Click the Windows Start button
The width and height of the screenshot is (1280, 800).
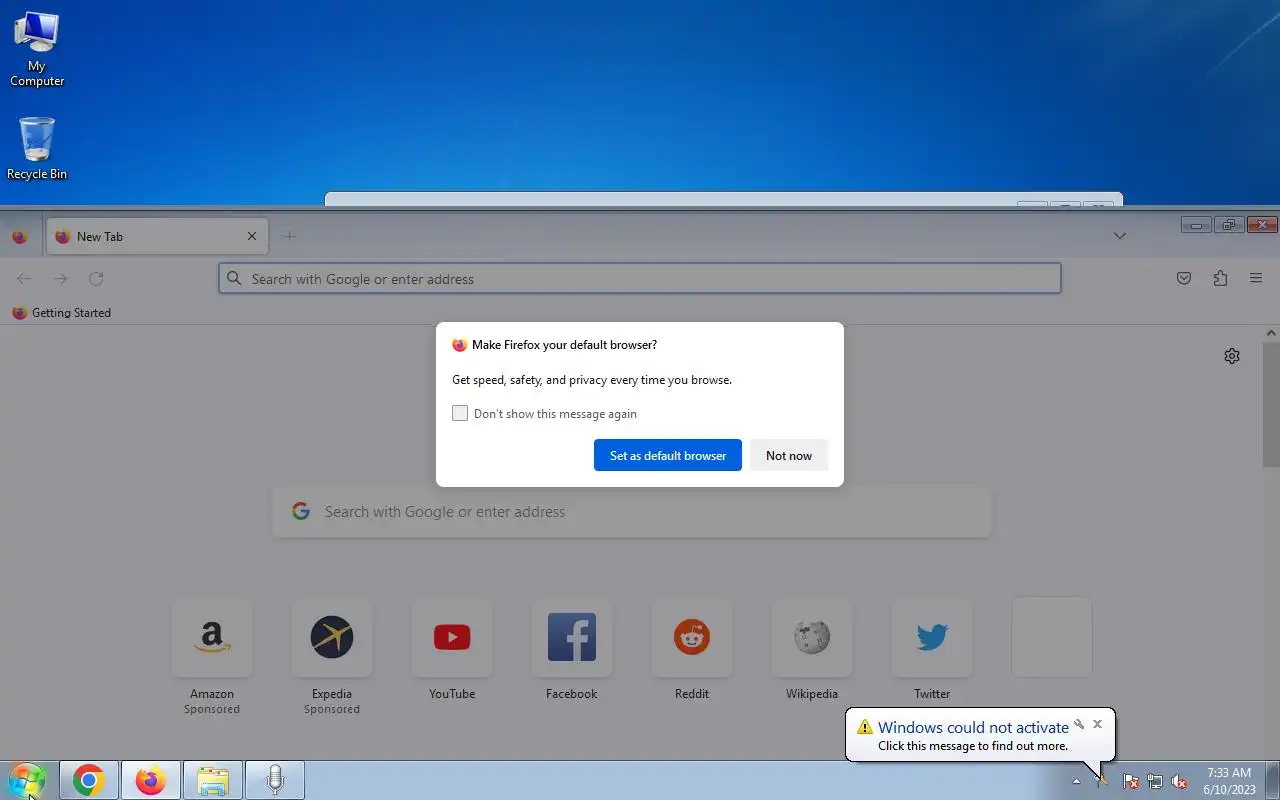pyautogui.click(x=27, y=780)
